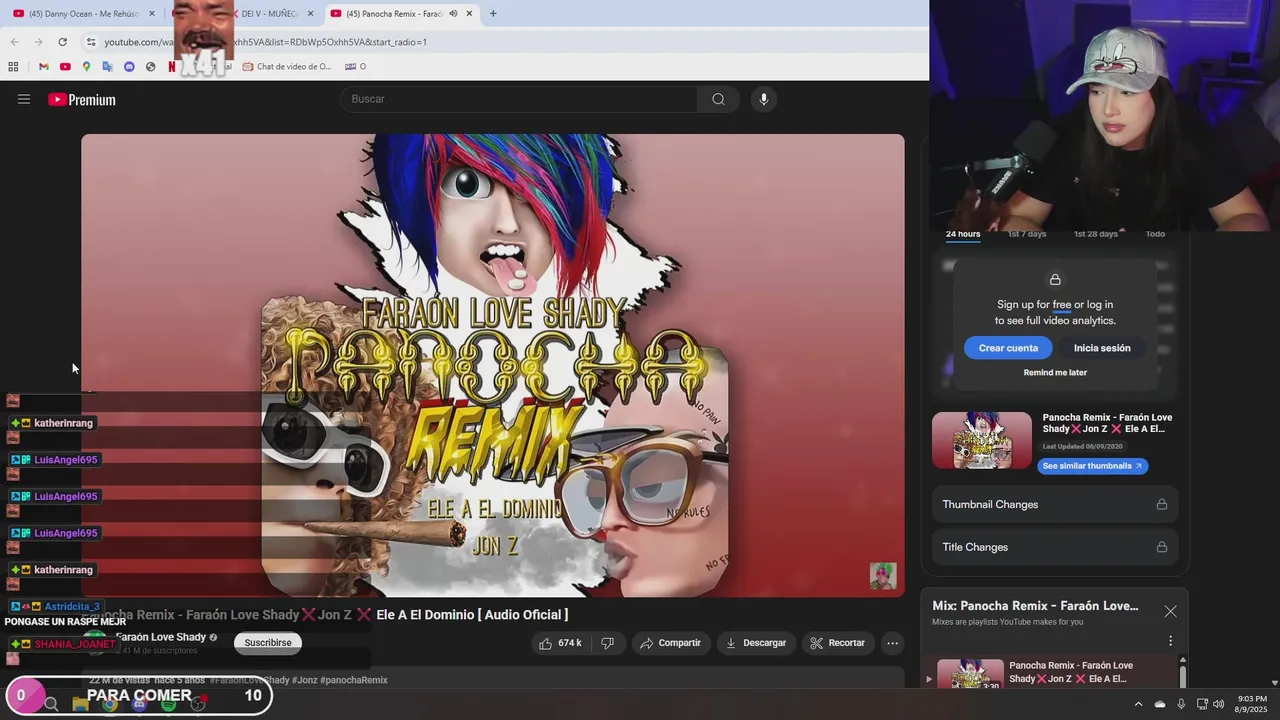Screen dimensions: 1280x720
Task: Select the 1st 7 days analytics tab
Action: click(x=1027, y=234)
